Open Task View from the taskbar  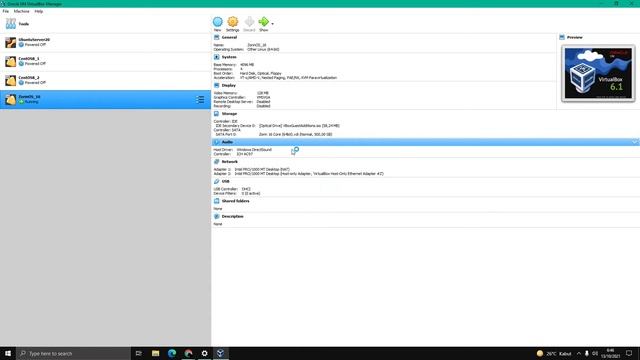point(139,353)
